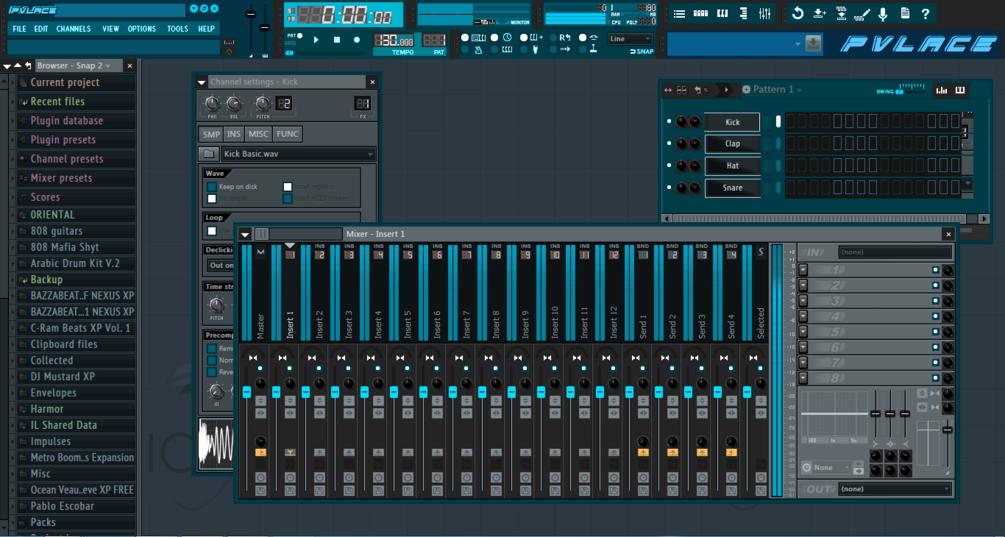Click the playlist arrow in channel rack header
Image resolution: width=1005 pixels, height=537 pixels.
(x=726, y=90)
